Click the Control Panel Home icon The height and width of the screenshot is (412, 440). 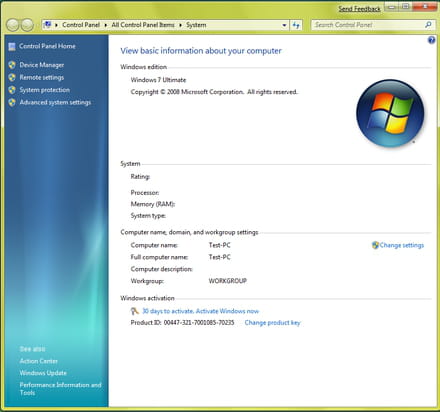pos(12,46)
